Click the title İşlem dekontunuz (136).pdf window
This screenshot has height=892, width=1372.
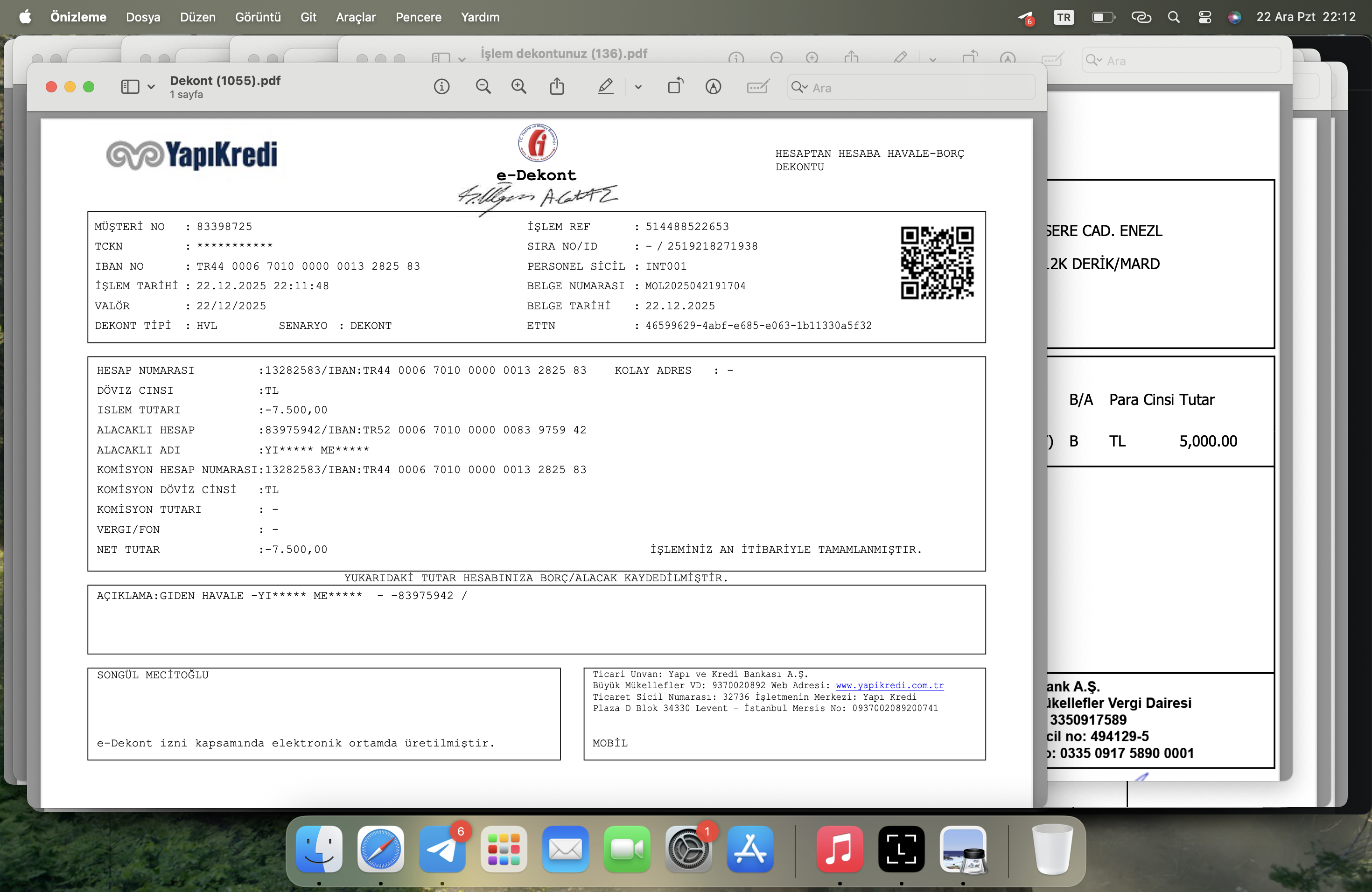click(564, 54)
